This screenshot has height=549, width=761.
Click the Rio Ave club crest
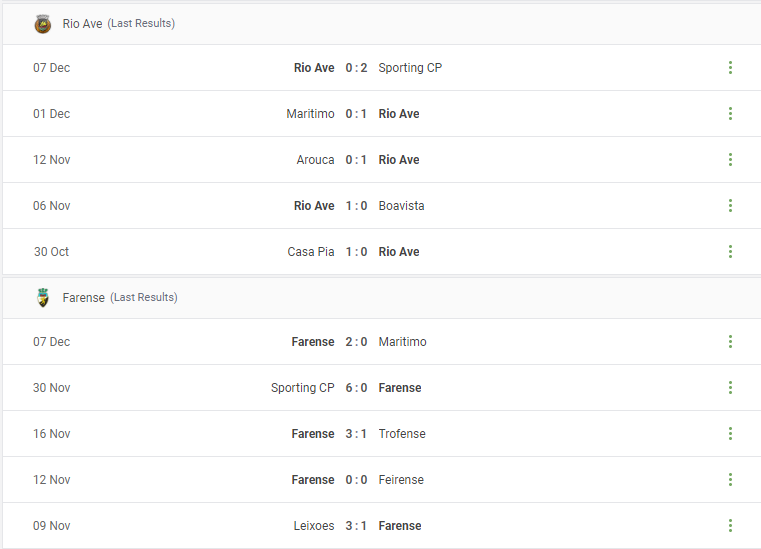click(43, 24)
